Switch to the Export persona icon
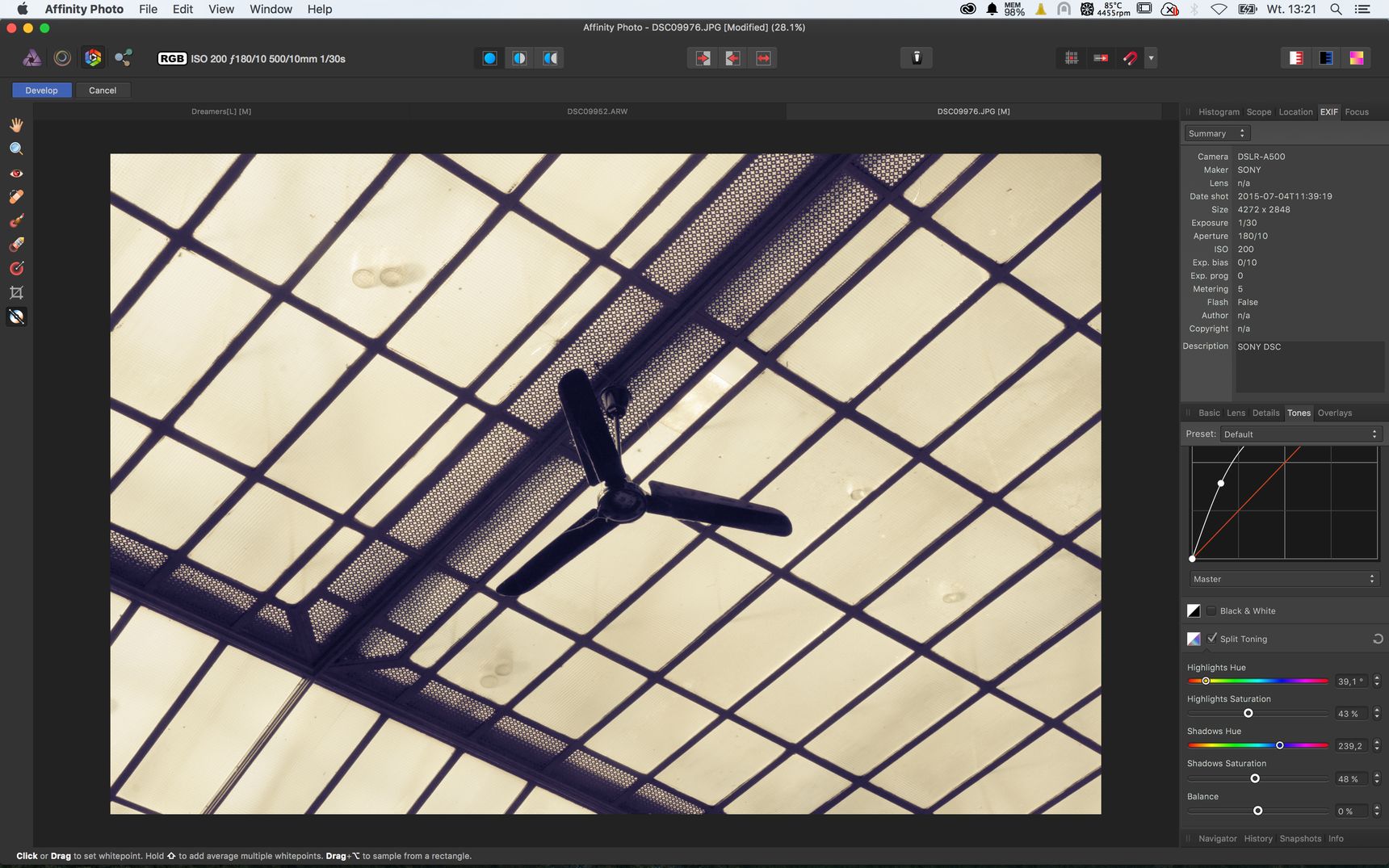This screenshot has width=1389, height=868. tap(124, 58)
